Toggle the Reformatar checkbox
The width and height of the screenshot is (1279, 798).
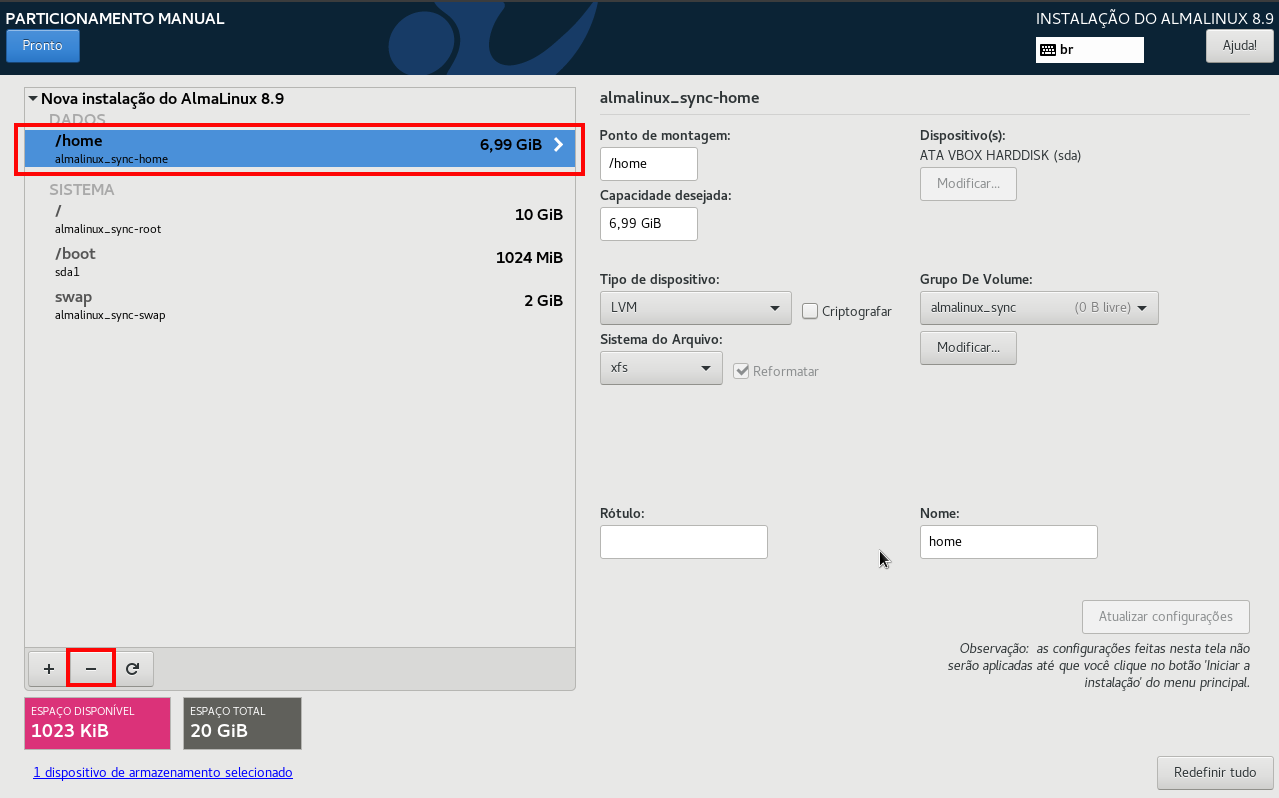741,371
